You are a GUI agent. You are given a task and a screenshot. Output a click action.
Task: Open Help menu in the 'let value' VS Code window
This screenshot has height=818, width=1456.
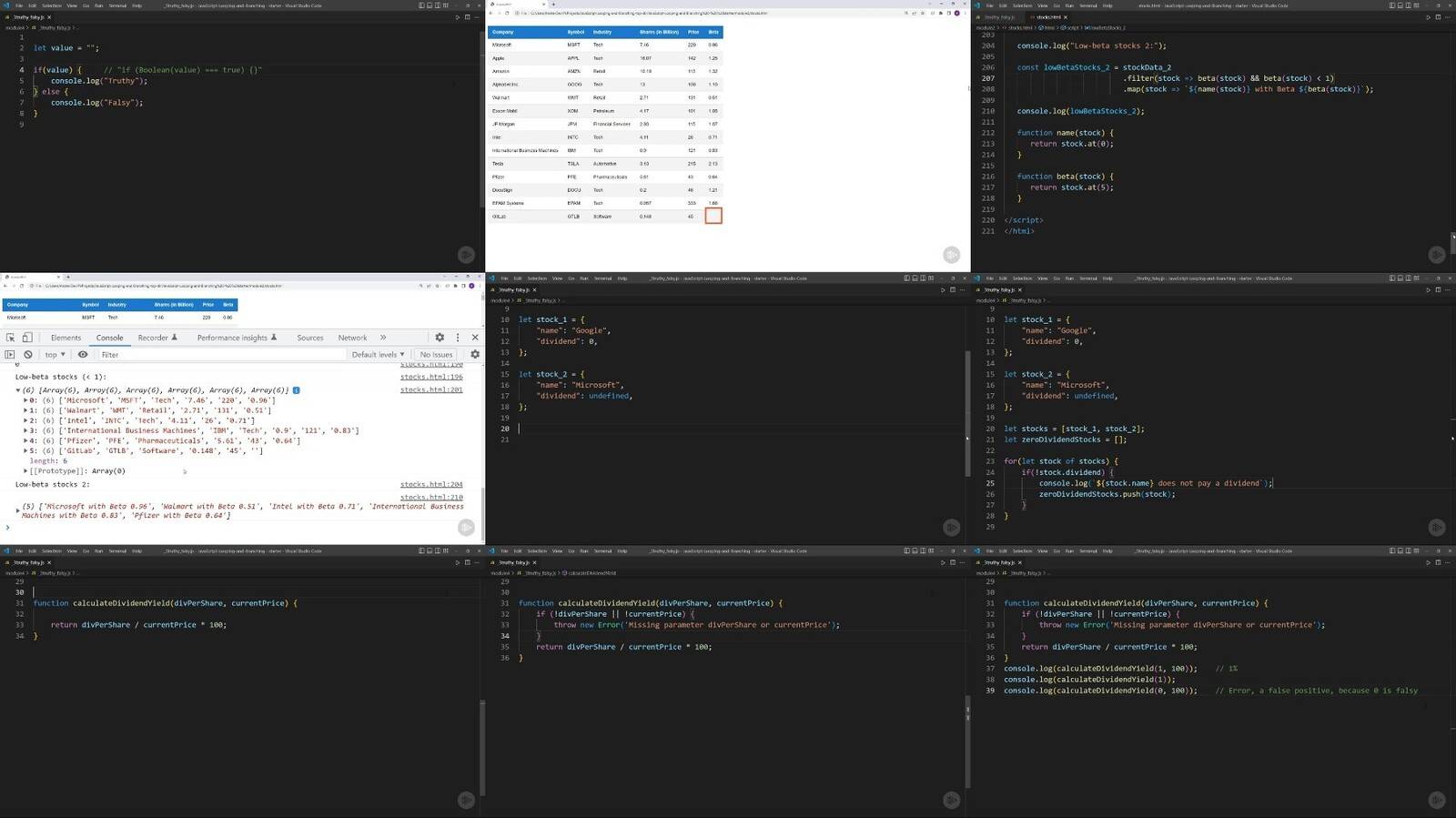136,5
